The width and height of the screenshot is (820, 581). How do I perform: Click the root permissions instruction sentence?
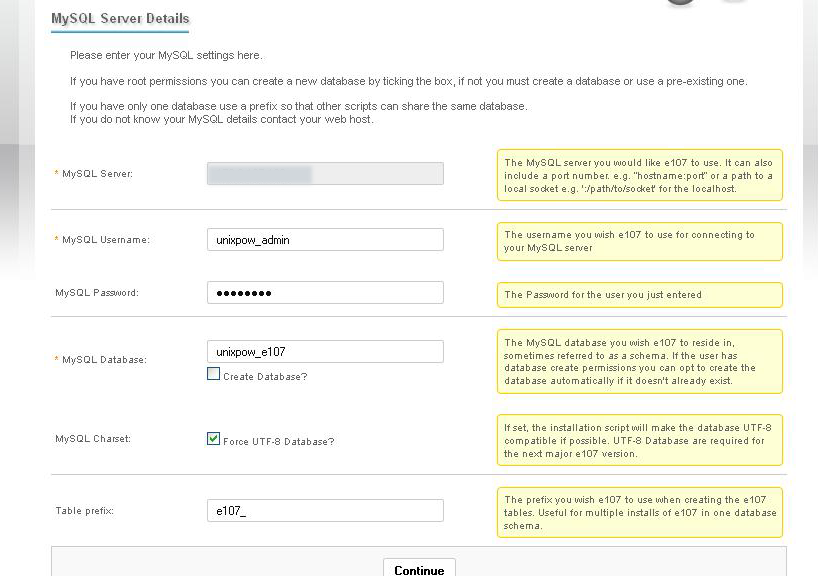tap(409, 82)
